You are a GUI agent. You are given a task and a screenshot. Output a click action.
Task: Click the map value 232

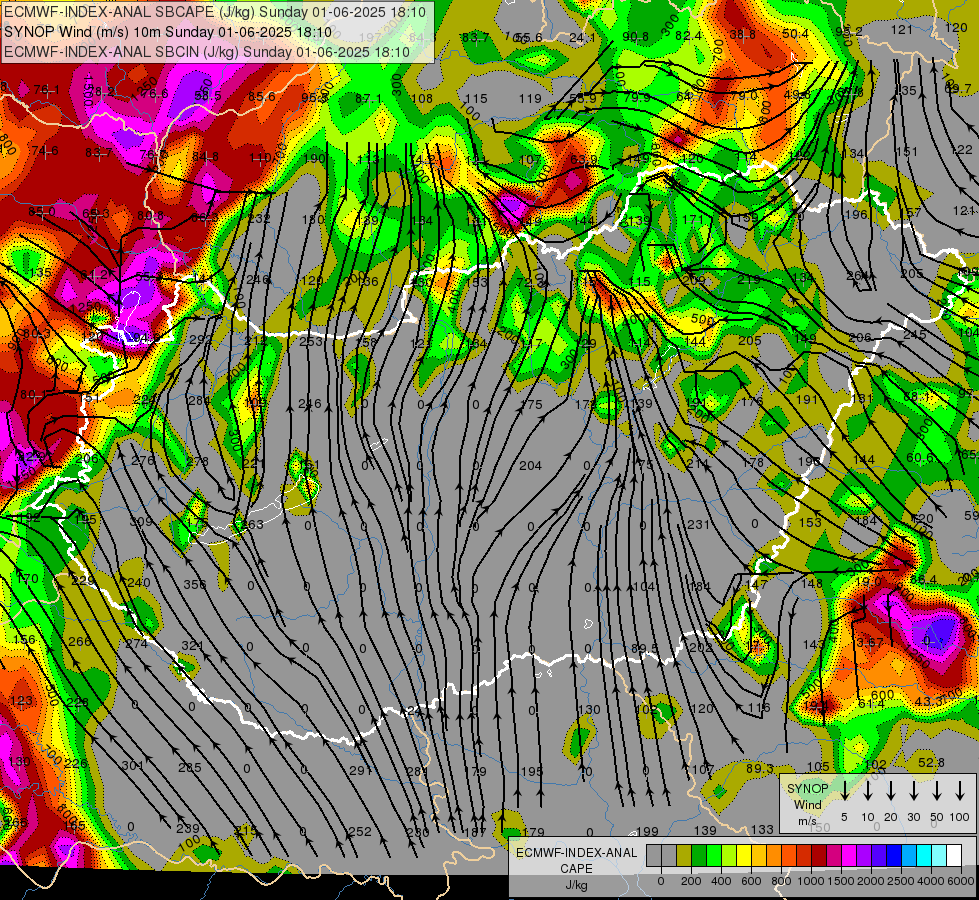point(259,219)
